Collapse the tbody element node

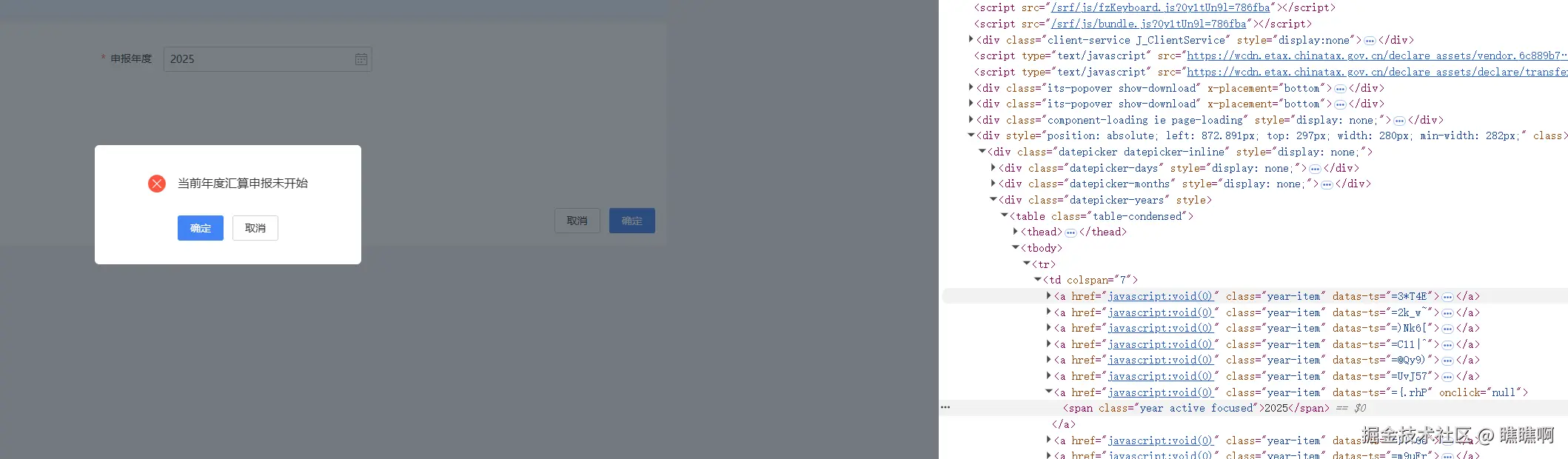(1016, 248)
